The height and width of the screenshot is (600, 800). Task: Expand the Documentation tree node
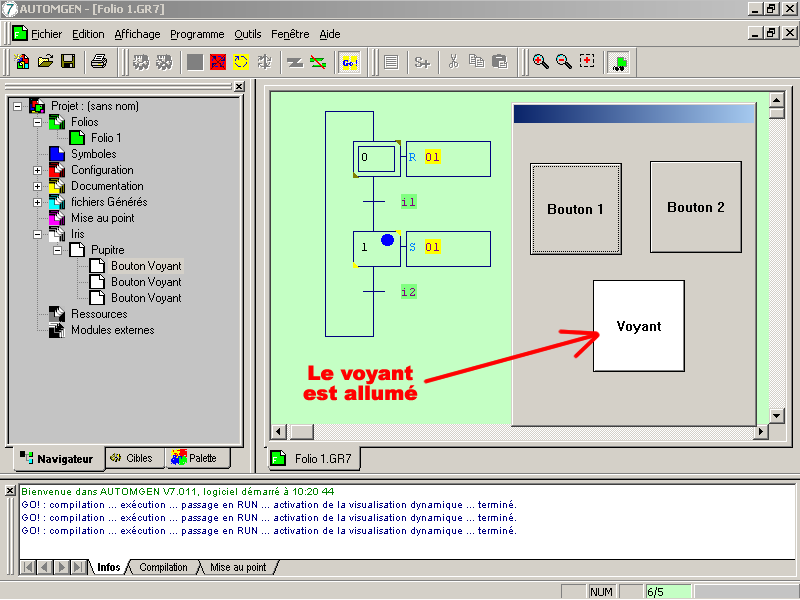(38, 186)
